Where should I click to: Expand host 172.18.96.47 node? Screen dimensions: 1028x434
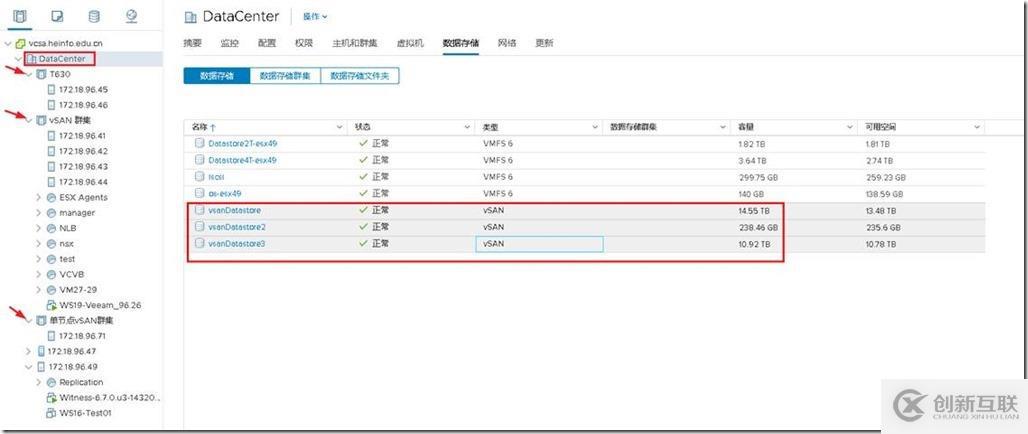(28, 351)
